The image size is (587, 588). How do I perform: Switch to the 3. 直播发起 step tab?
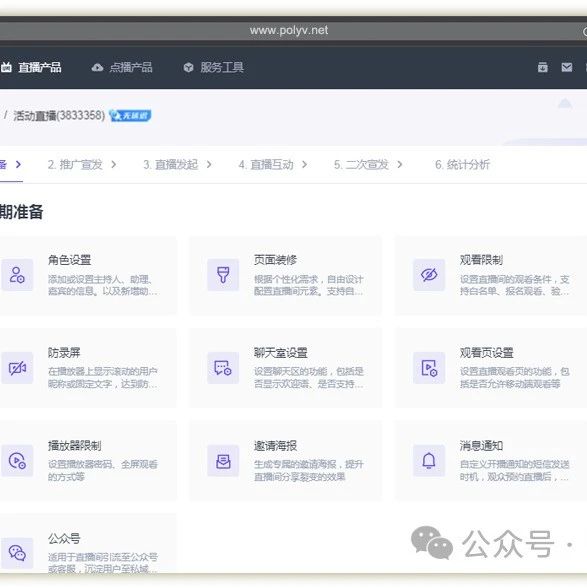(x=171, y=165)
